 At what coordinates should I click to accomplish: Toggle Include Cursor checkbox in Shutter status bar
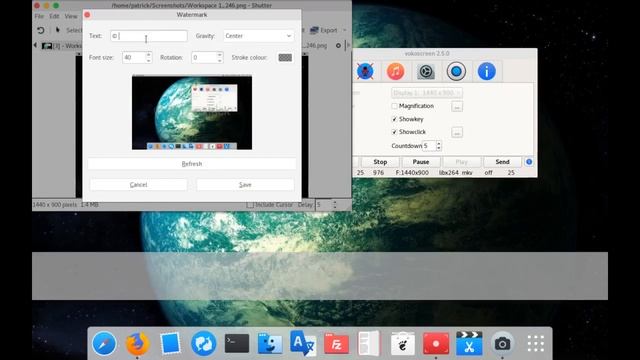tap(250, 205)
